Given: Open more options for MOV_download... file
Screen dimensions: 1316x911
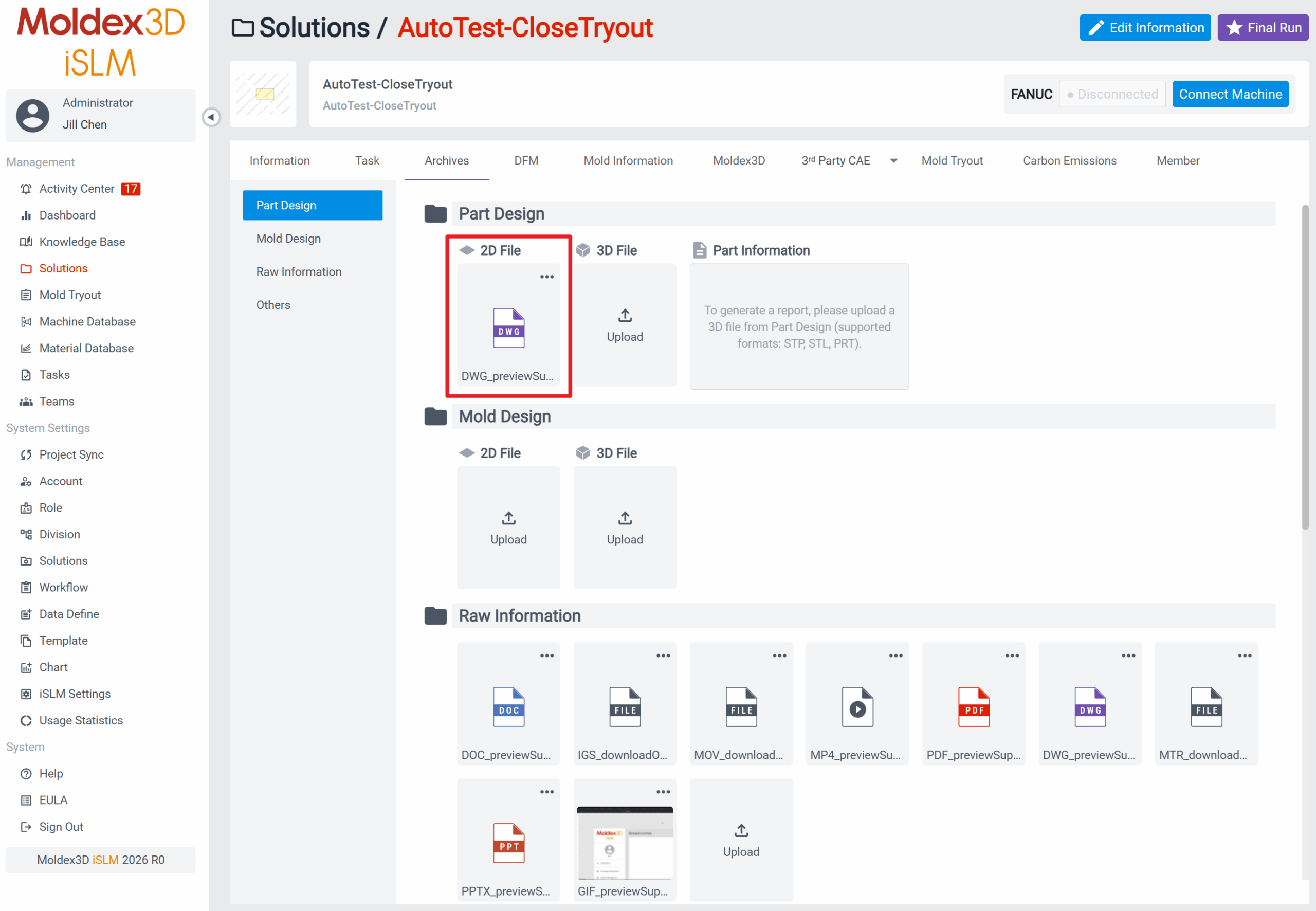Looking at the screenshot, I should [x=779, y=656].
